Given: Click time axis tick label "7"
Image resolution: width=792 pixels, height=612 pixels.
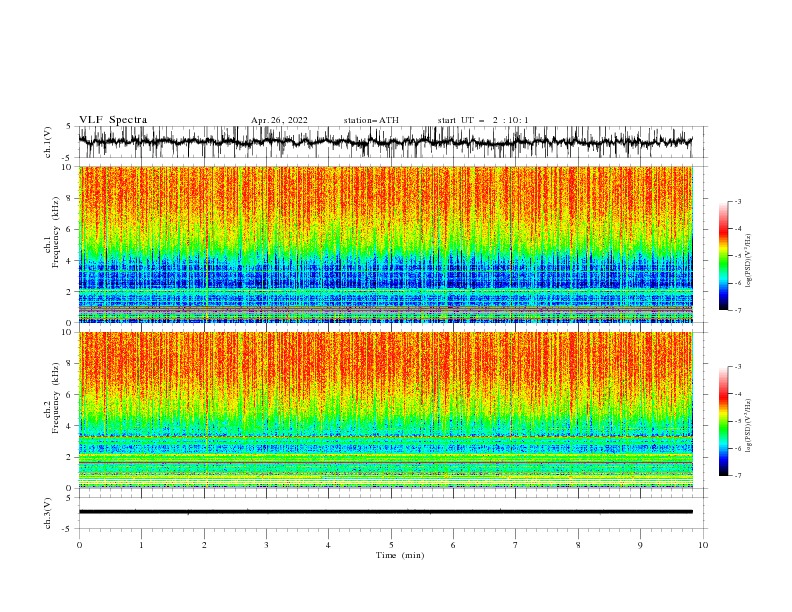Looking at the screenshot, I should 516,545.
